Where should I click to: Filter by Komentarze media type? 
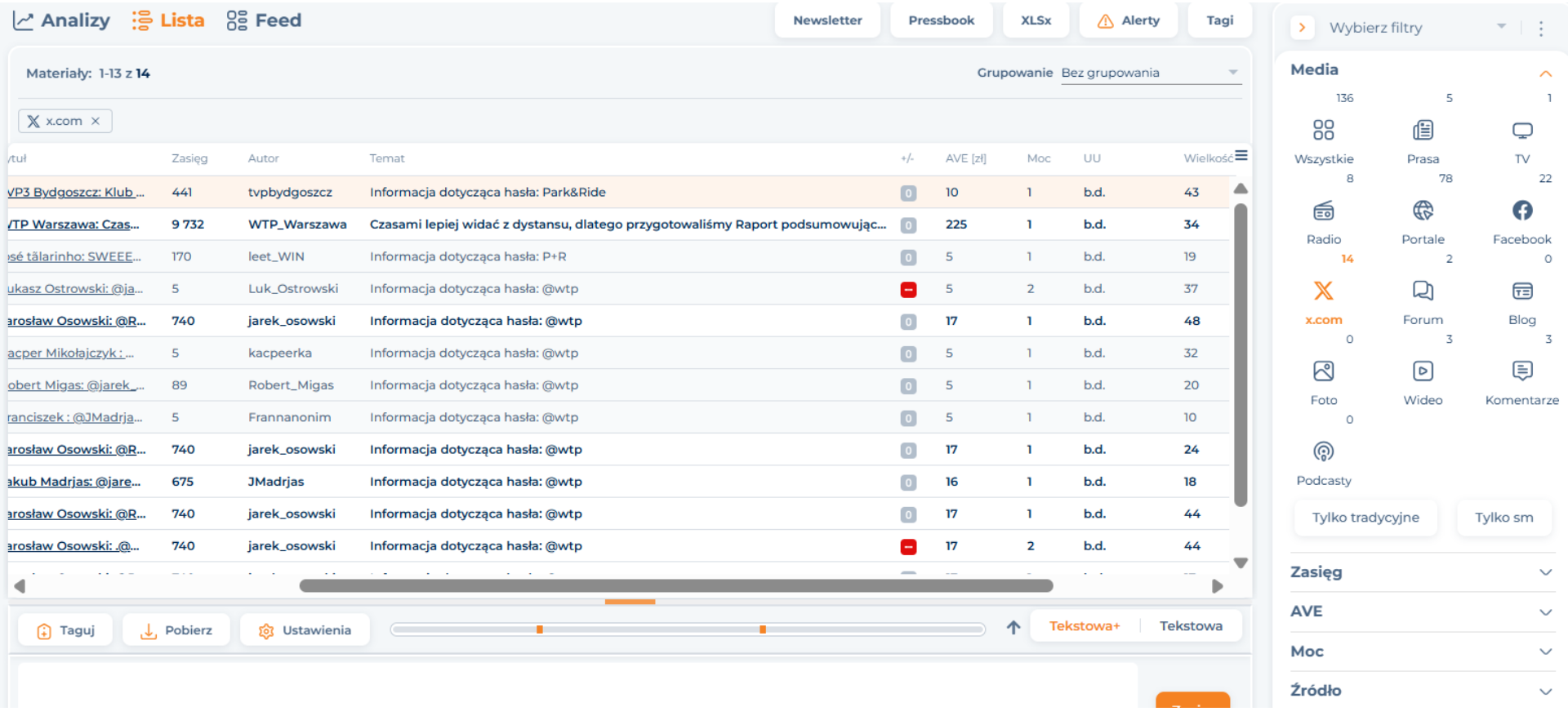[x=1521, y=371]
